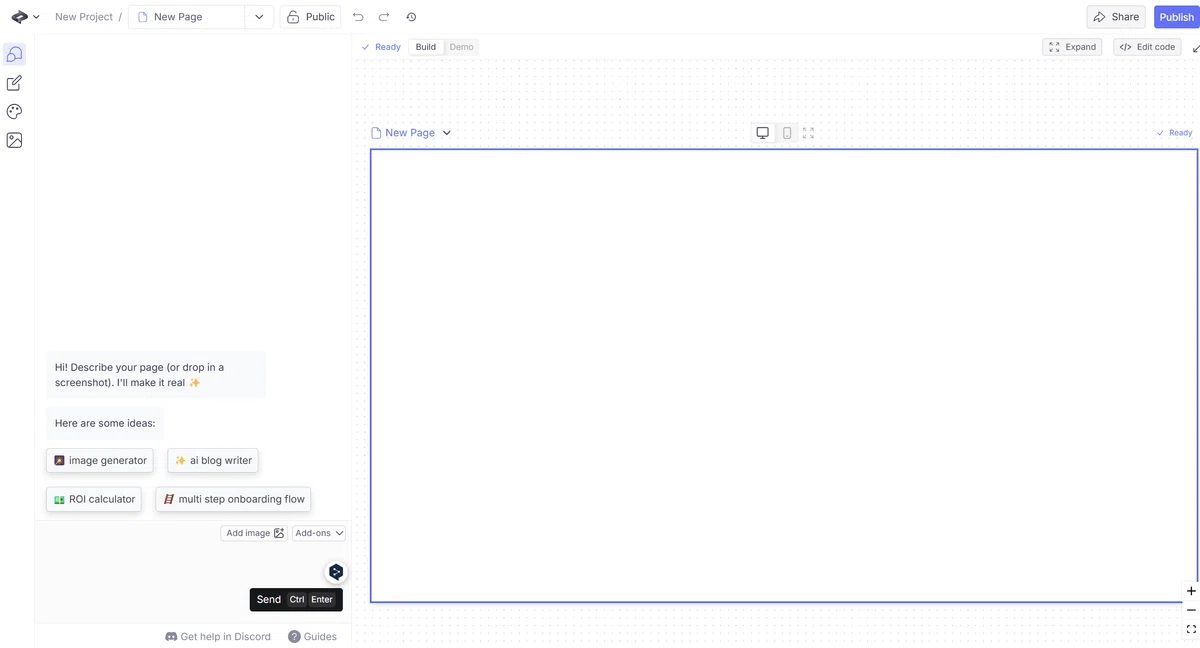This screenshot has height=648, width=1200.
Task: Click the collapse arrow icon top right
Action: (1196, 47)
